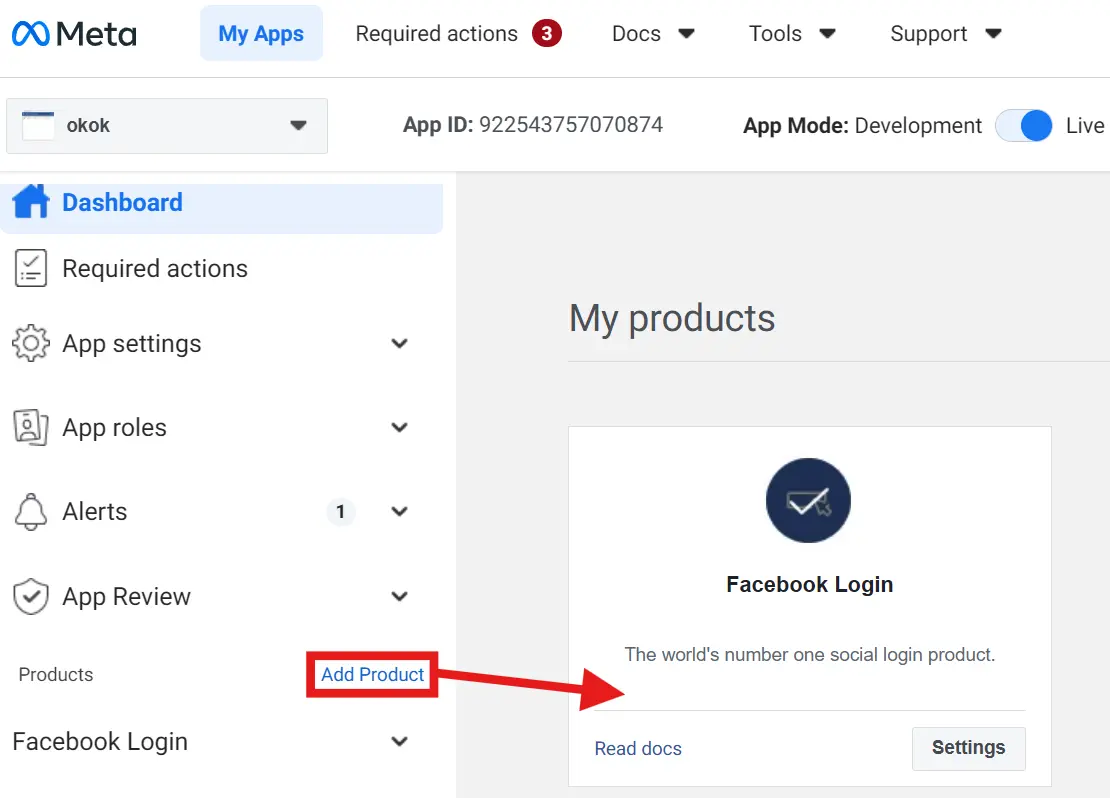Image resolution: width=1110 pixels, height=798 pixels.
Task: Click the Add Product link
Action: point(372,674)
